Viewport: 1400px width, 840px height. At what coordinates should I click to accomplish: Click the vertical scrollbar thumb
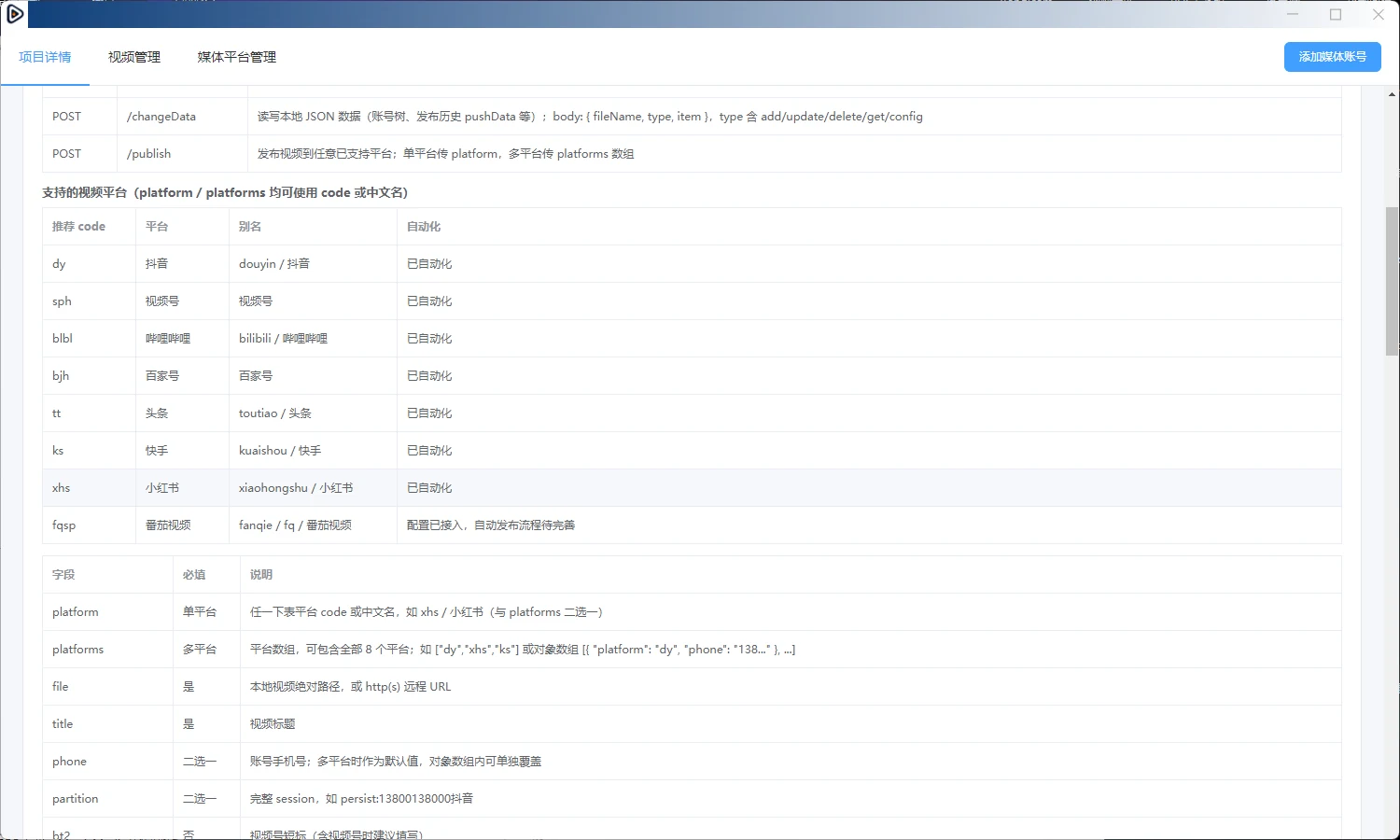pos(1392,281)
